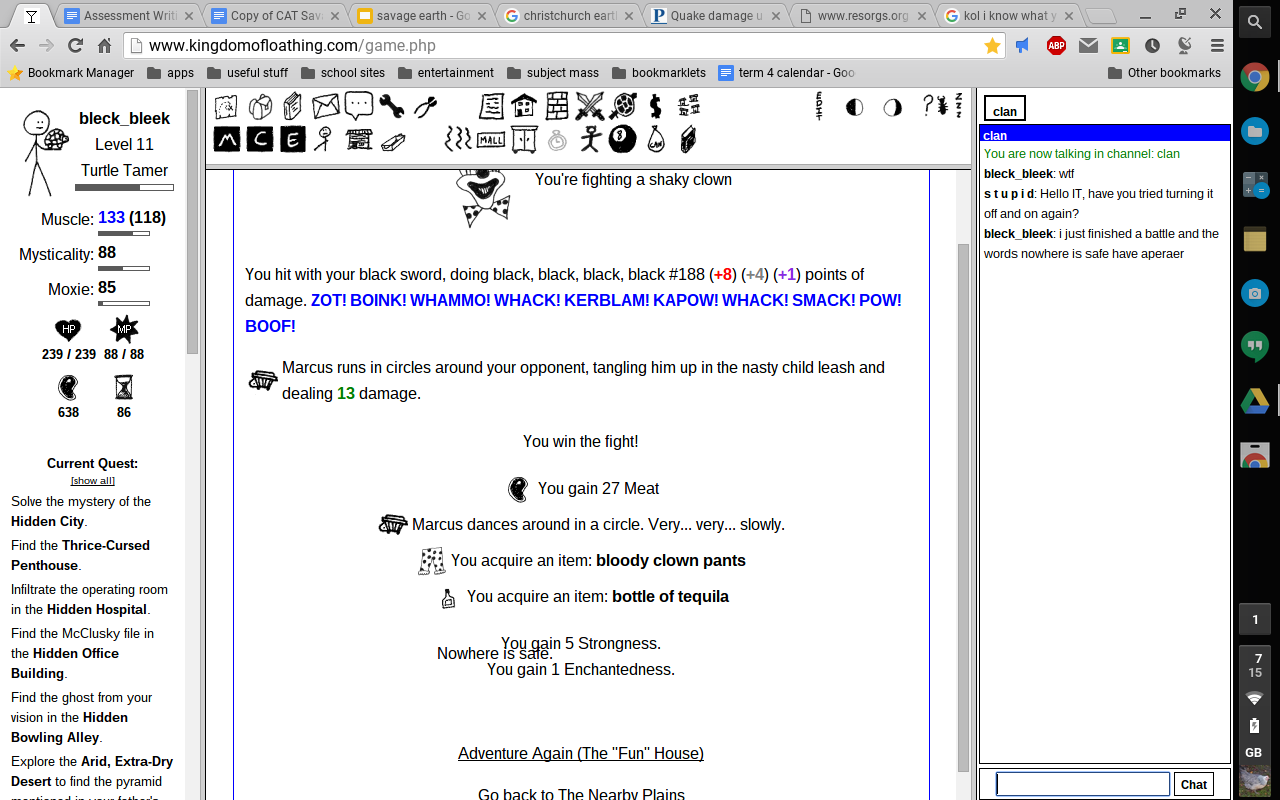Image resolution: width=1280 pixels, height=800 pixels.
Task: Open the quest log scroll icon
Action: (491, 106)
